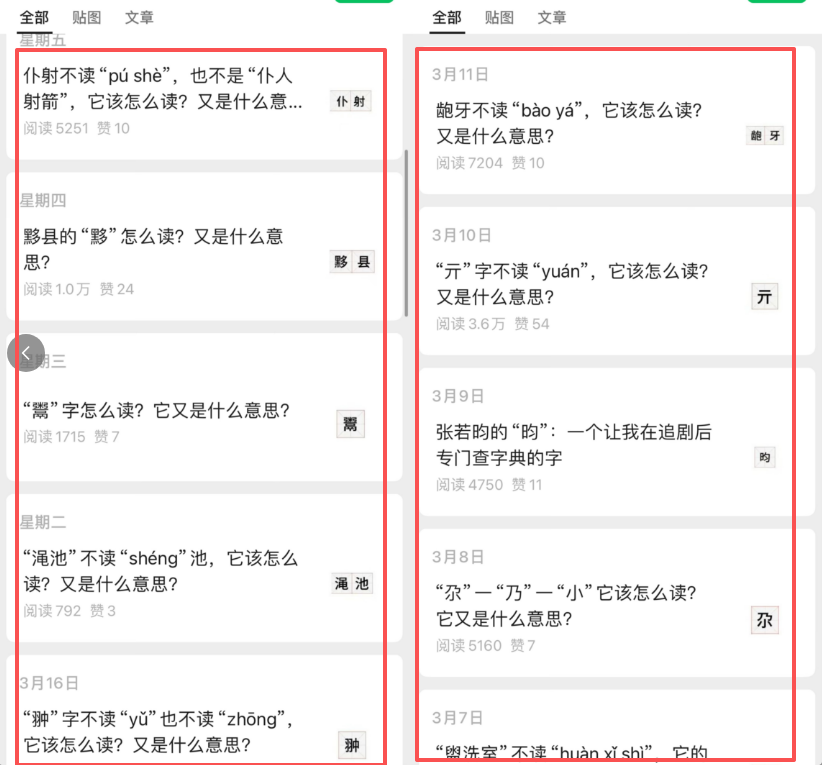Click the left panel vertical scrollbar
The image size is (822, 765).
click(x=406, y=233)
